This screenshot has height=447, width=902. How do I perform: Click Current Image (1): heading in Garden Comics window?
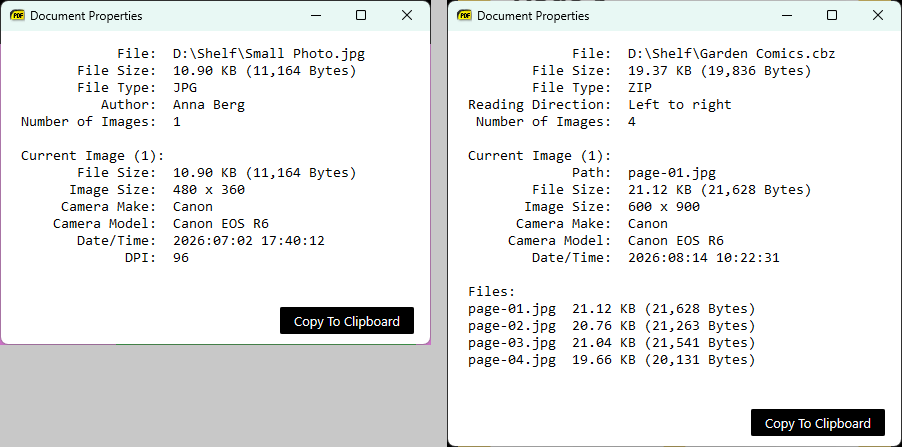click(x=540, y=156)
